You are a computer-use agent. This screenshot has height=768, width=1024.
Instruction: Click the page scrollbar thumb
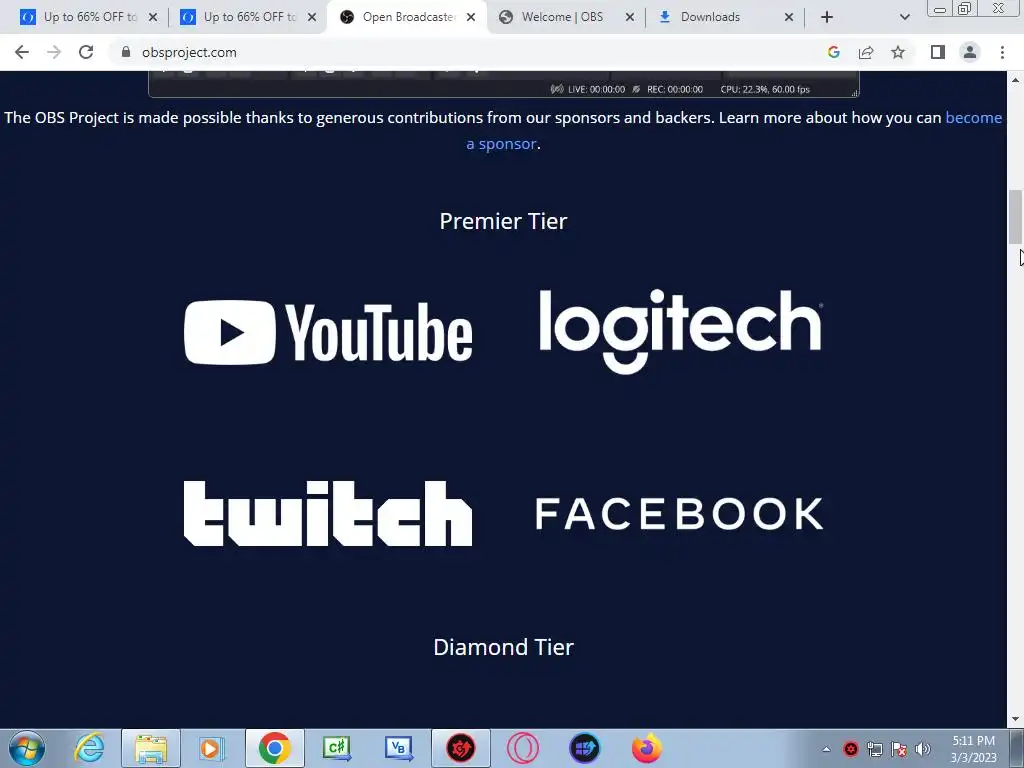[x=1016, y=216]
